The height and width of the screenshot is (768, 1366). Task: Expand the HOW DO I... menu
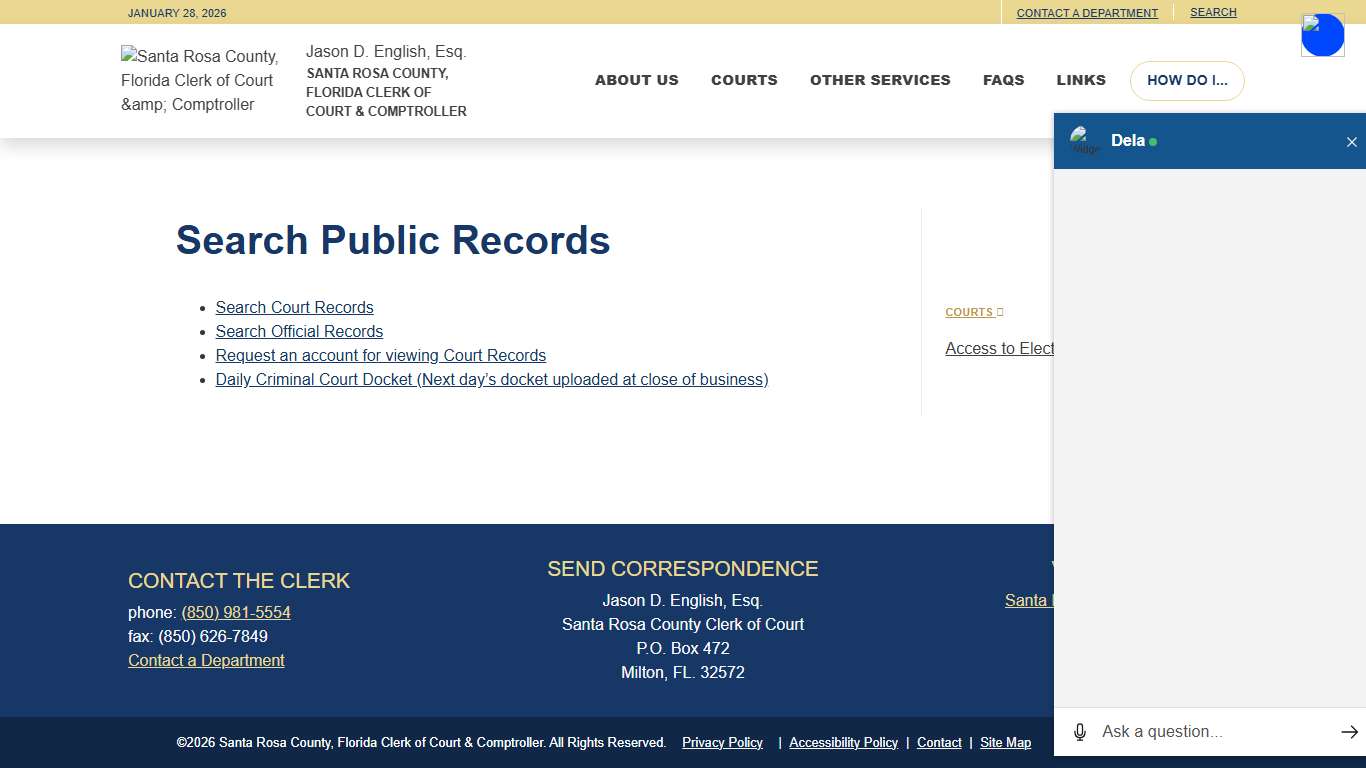click(x=1187, y=80)
